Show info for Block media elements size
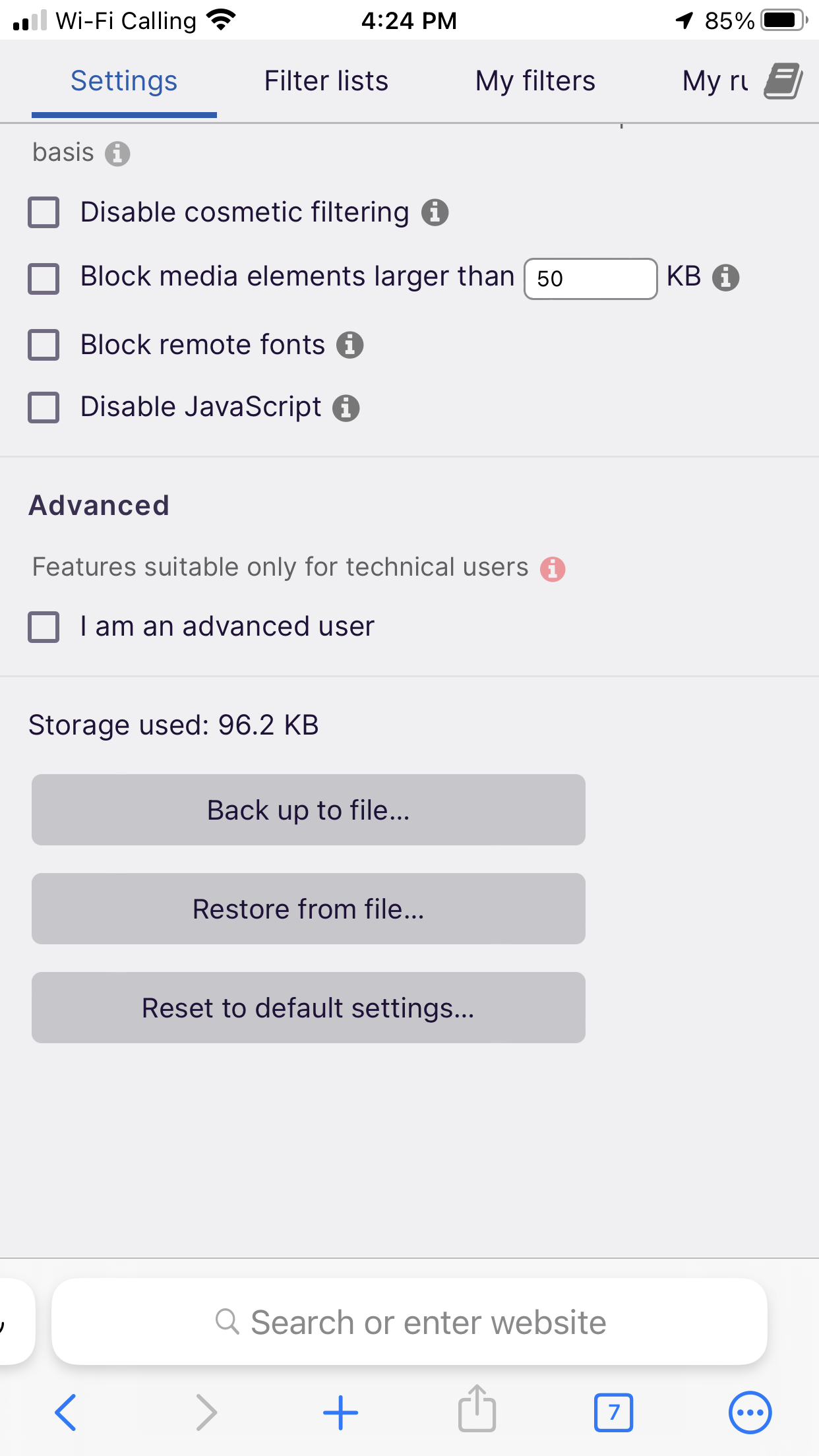This screenshot has width=819, height=1456. (726, 277)
